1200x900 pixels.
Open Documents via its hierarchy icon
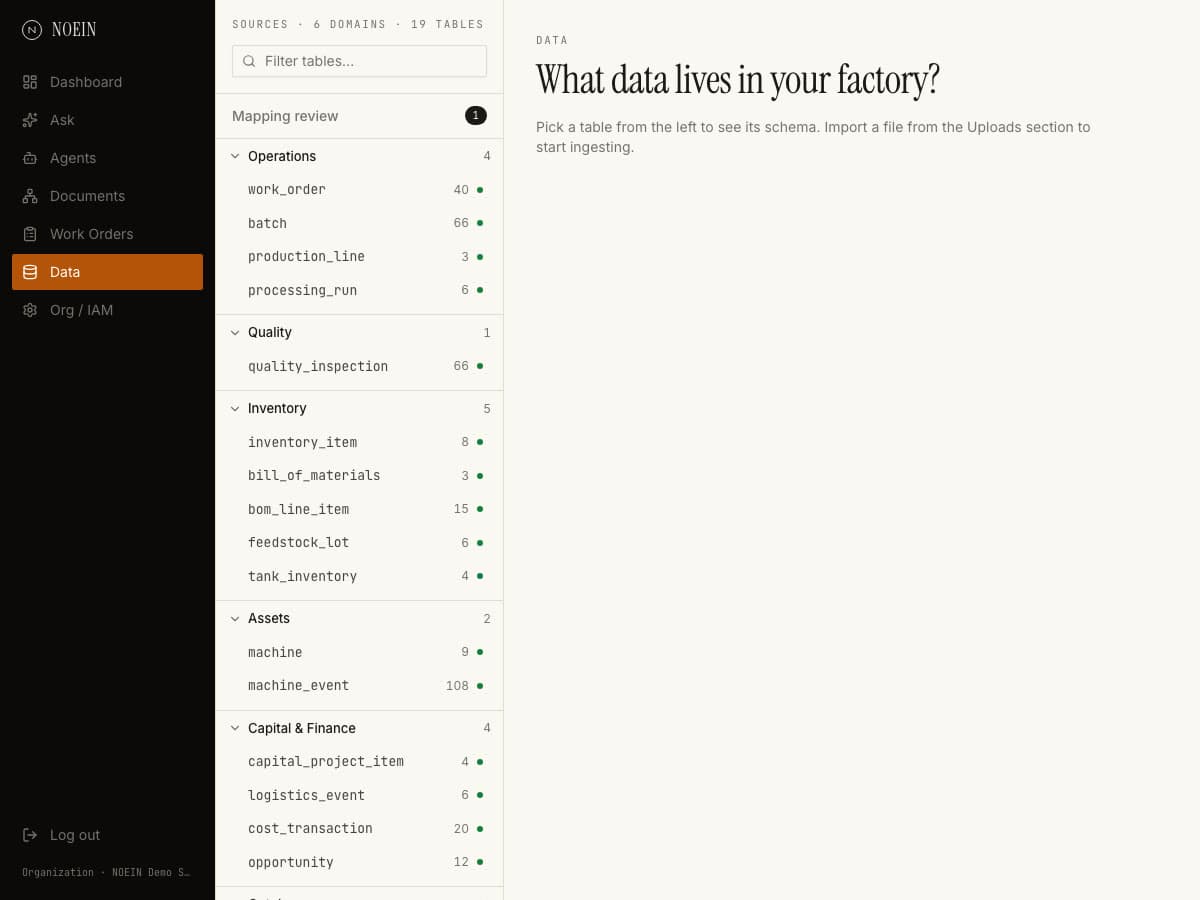click(x=30, y=196)
